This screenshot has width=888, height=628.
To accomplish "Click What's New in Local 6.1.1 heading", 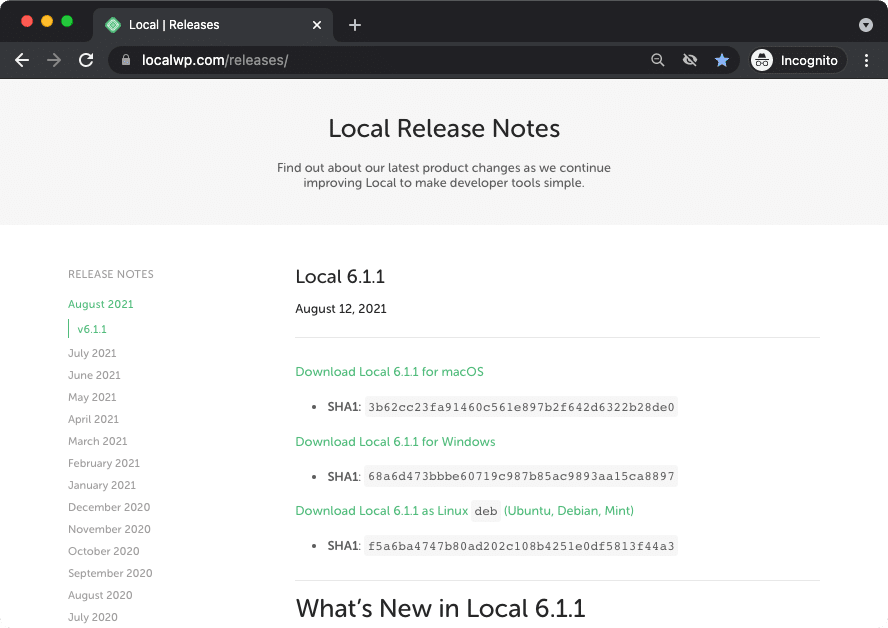I will pos(441,609).
